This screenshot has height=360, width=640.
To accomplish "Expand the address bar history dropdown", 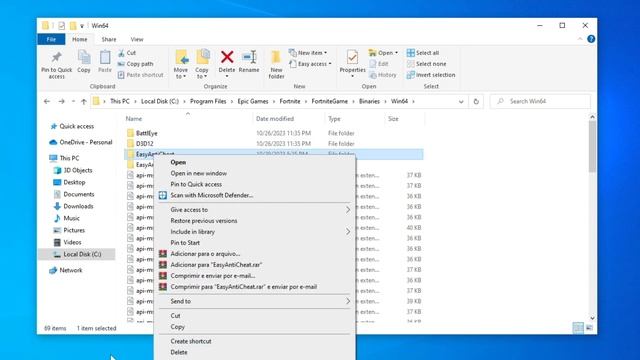I will [461, 102].
